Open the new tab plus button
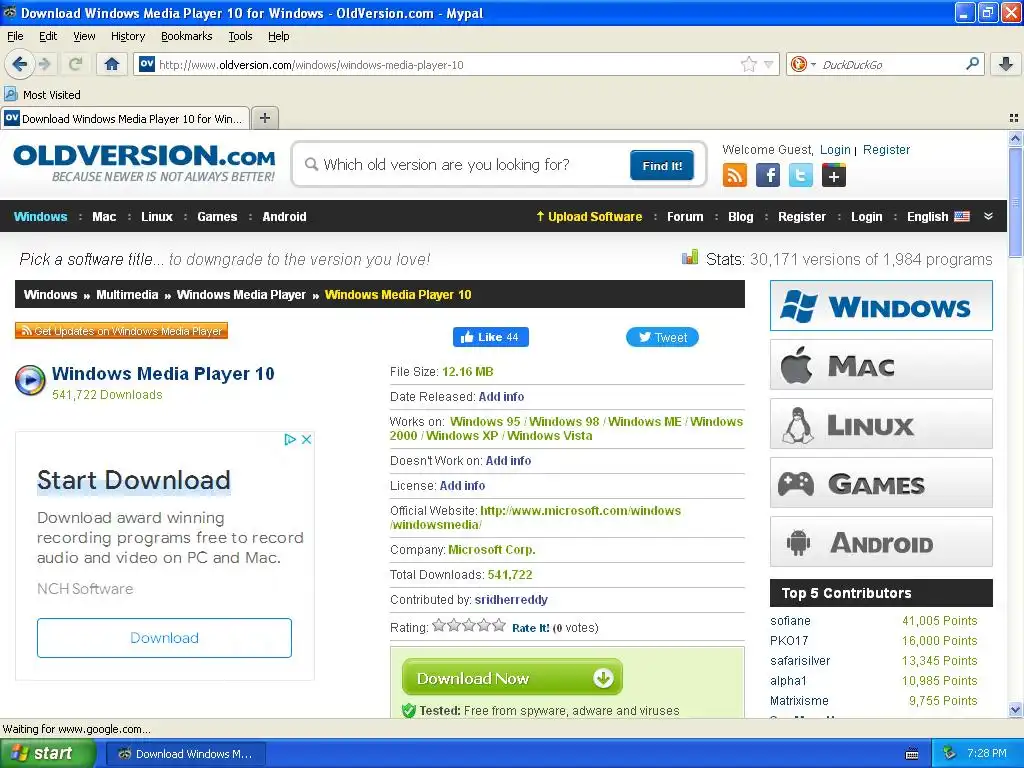 pos(264,118)
